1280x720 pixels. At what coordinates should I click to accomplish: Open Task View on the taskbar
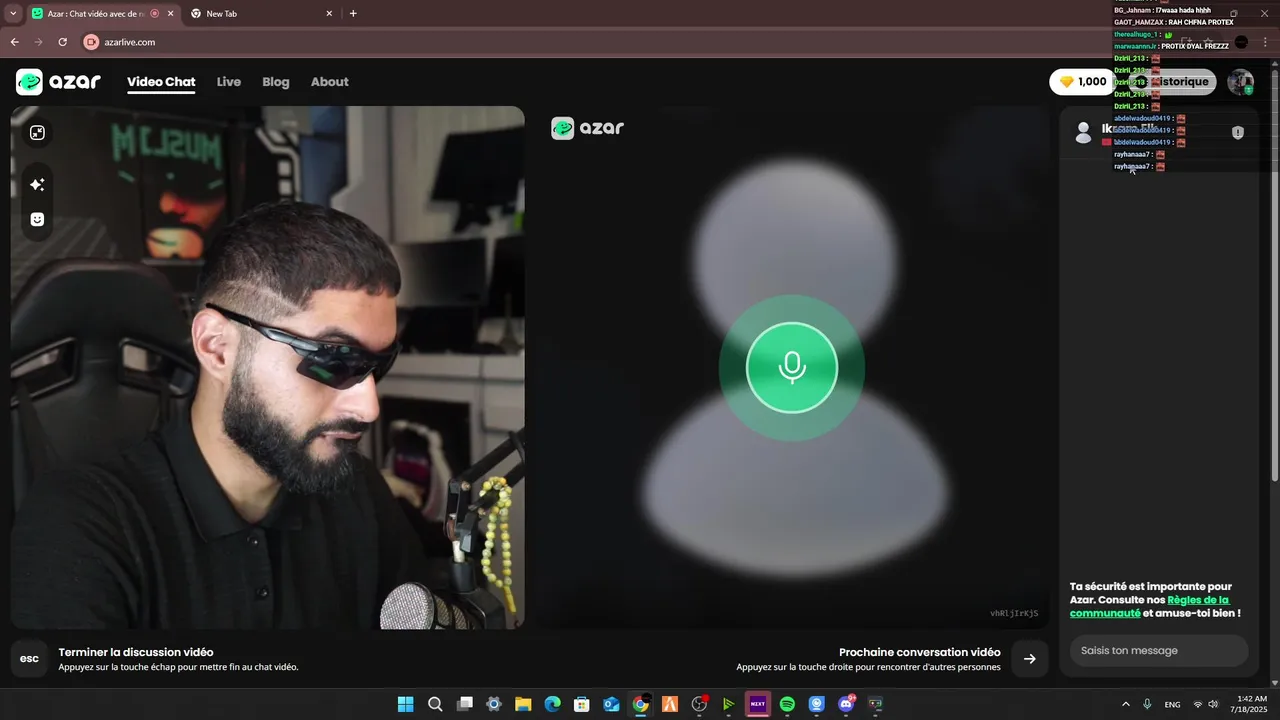tap(464, 704)
